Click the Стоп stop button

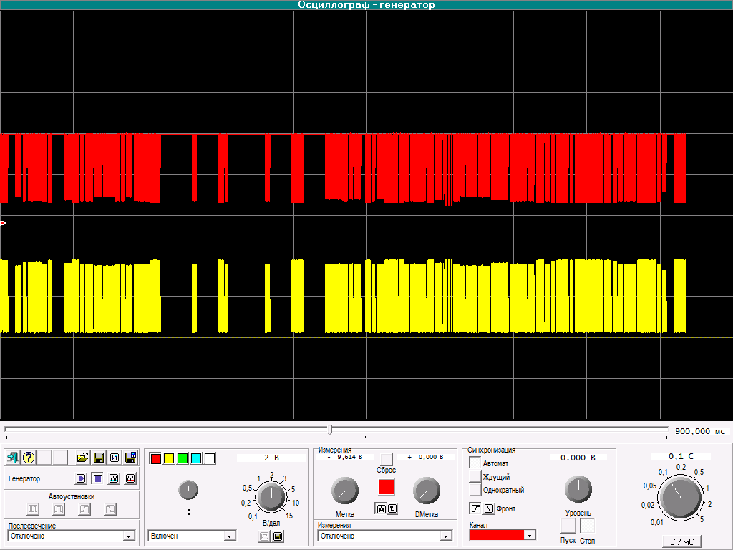tap(588, 526)
